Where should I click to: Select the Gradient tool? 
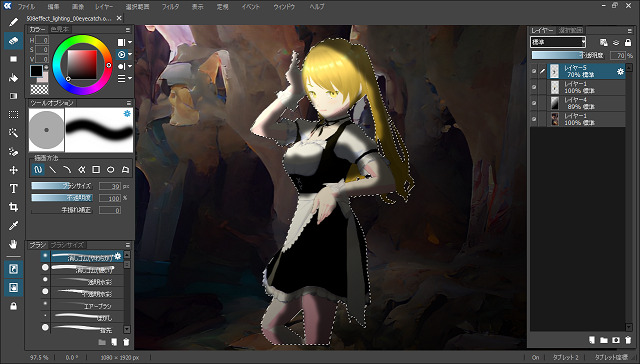tap(13, 96)
